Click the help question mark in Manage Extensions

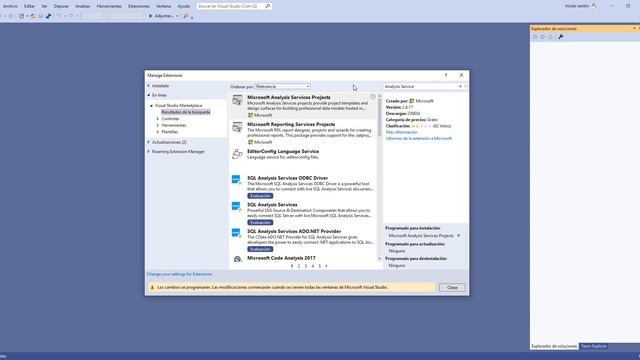pyautogui.click(x=446, y=75)
